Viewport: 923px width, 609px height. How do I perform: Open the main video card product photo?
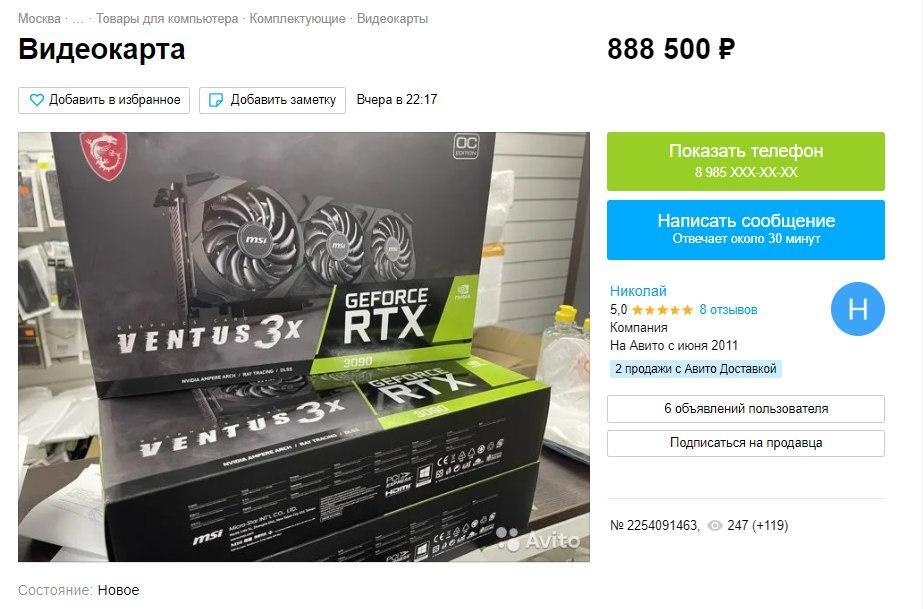point(304,347)
